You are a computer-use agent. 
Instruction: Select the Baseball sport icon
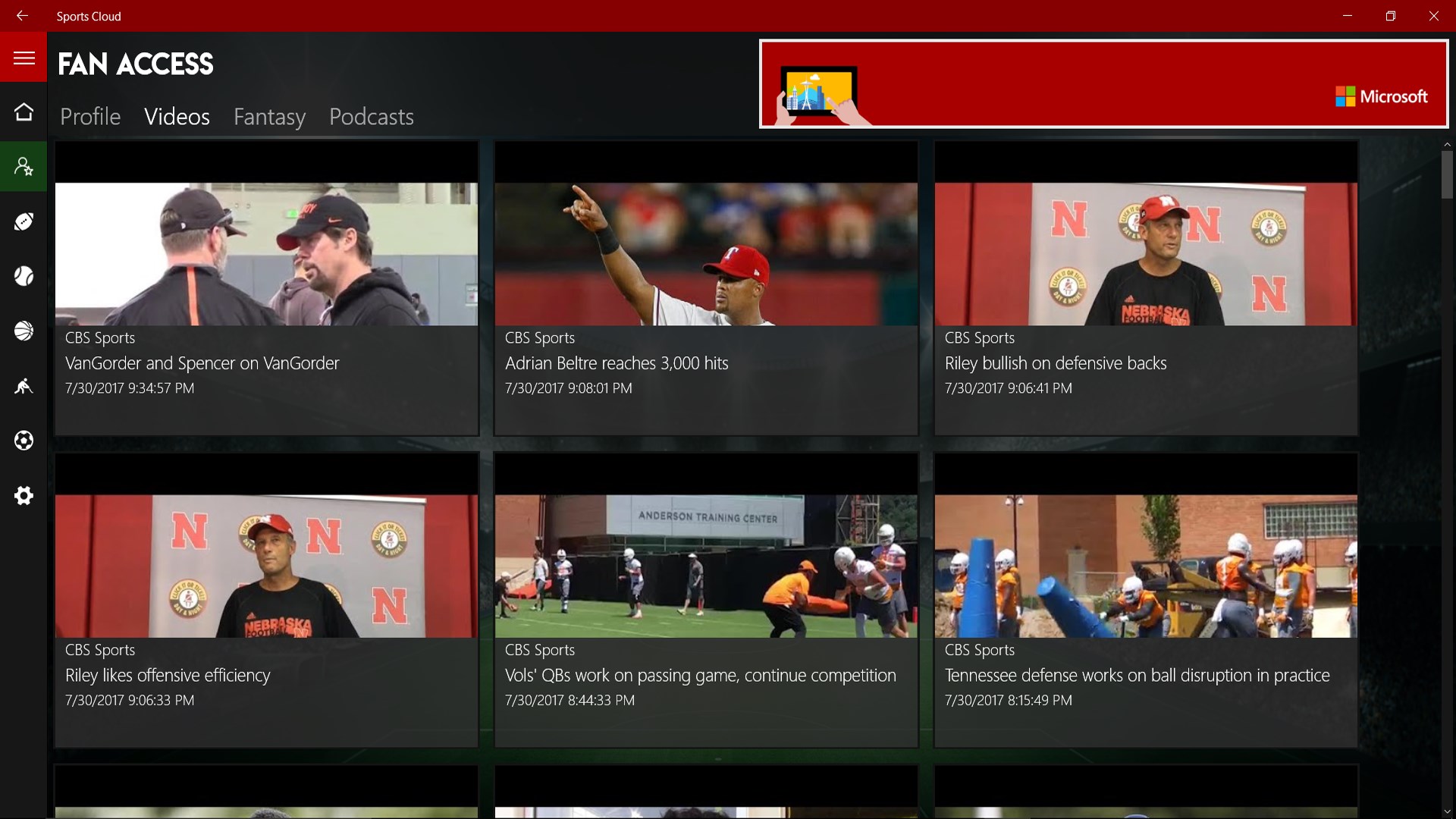24,276
